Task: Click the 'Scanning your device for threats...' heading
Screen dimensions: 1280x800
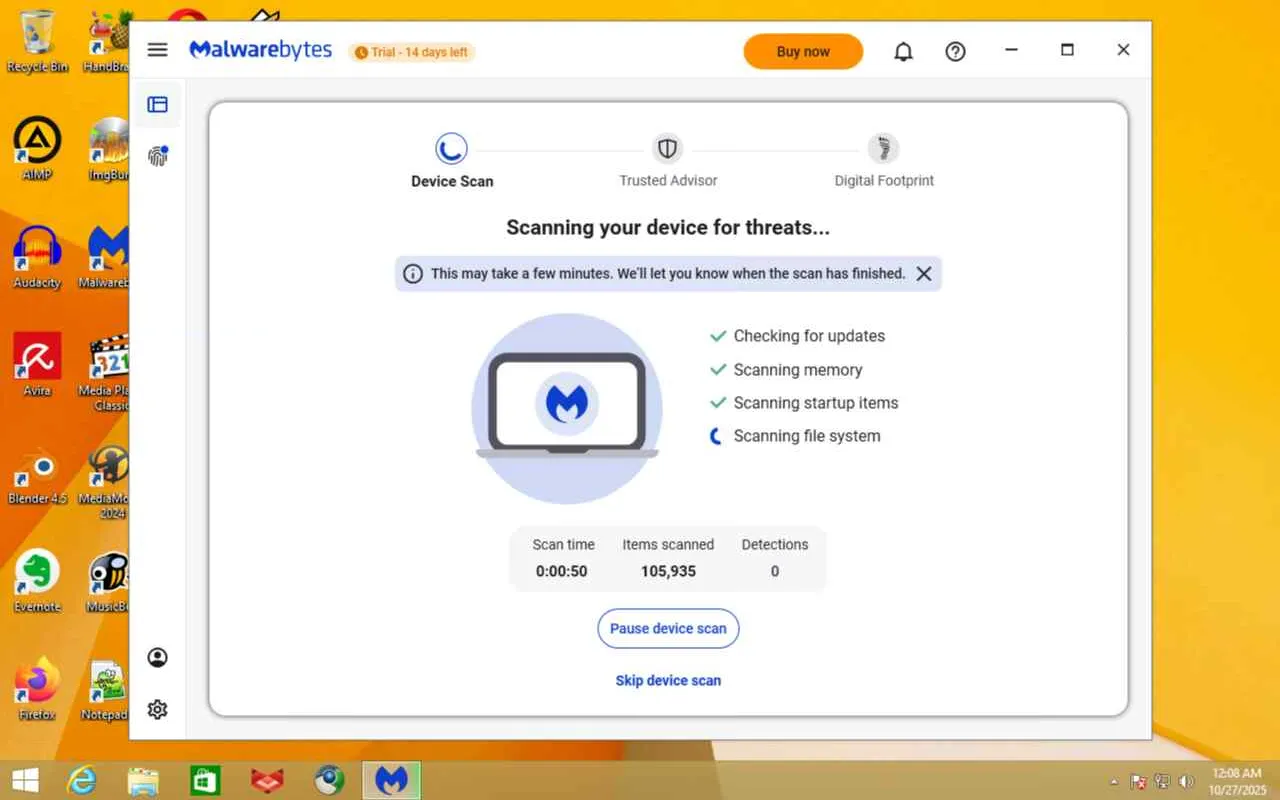Action: [668, 227]
